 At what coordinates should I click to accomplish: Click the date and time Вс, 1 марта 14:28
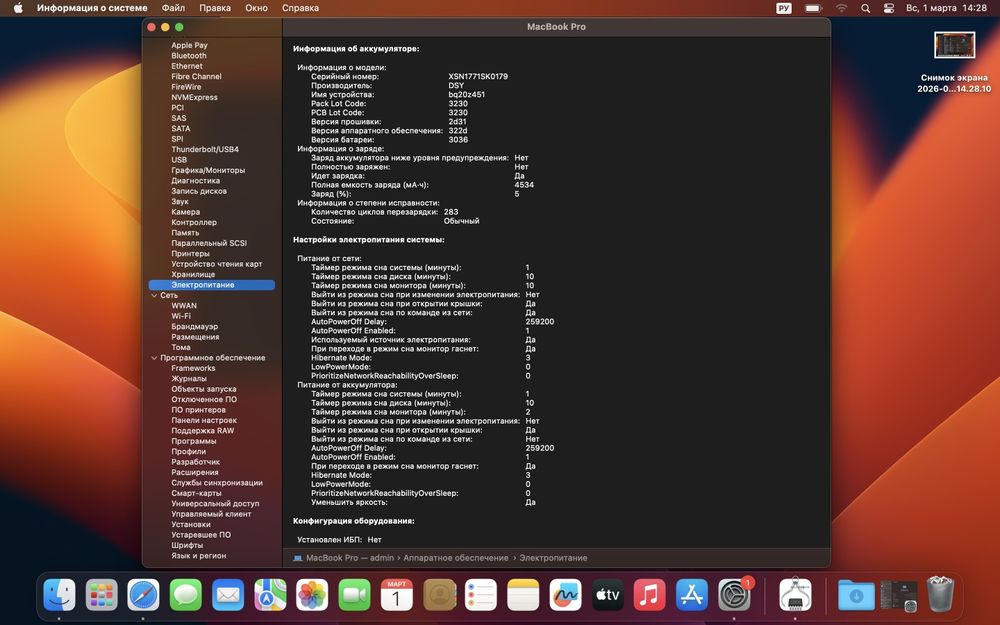click(x=946, y=8)
